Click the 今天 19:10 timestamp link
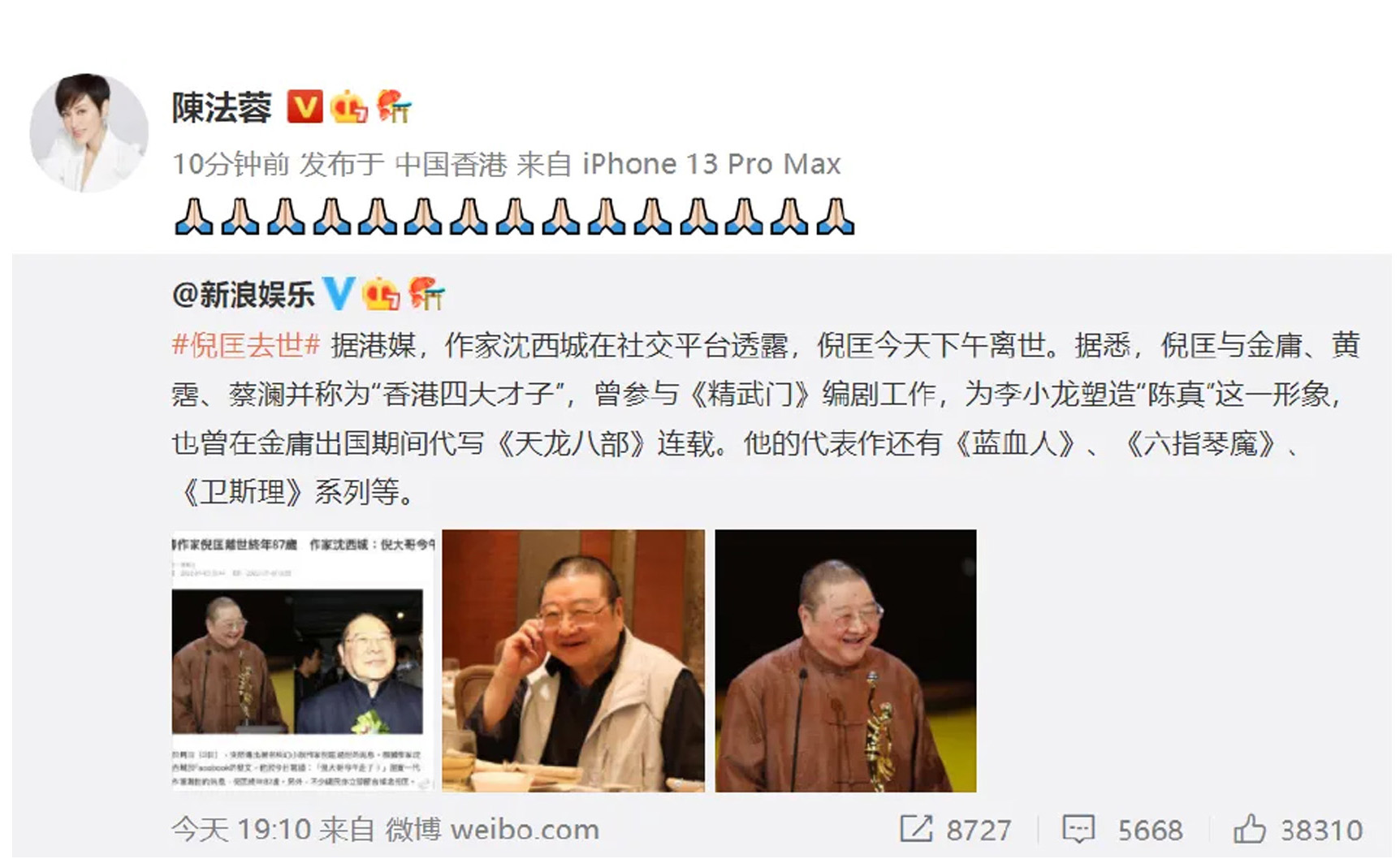The image size is (1400, 859). tap(241, 830)
